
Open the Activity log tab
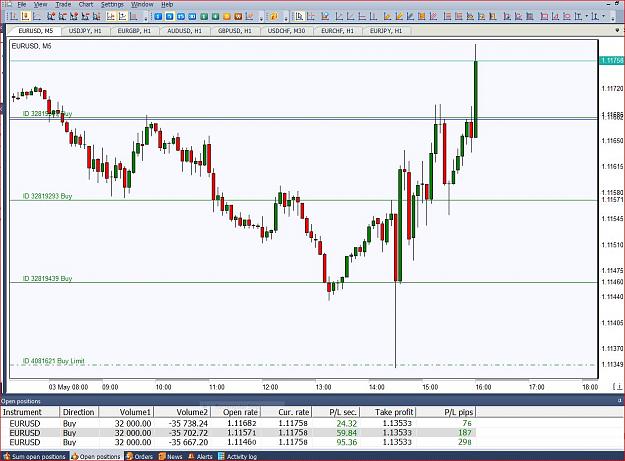pos(238,456)
